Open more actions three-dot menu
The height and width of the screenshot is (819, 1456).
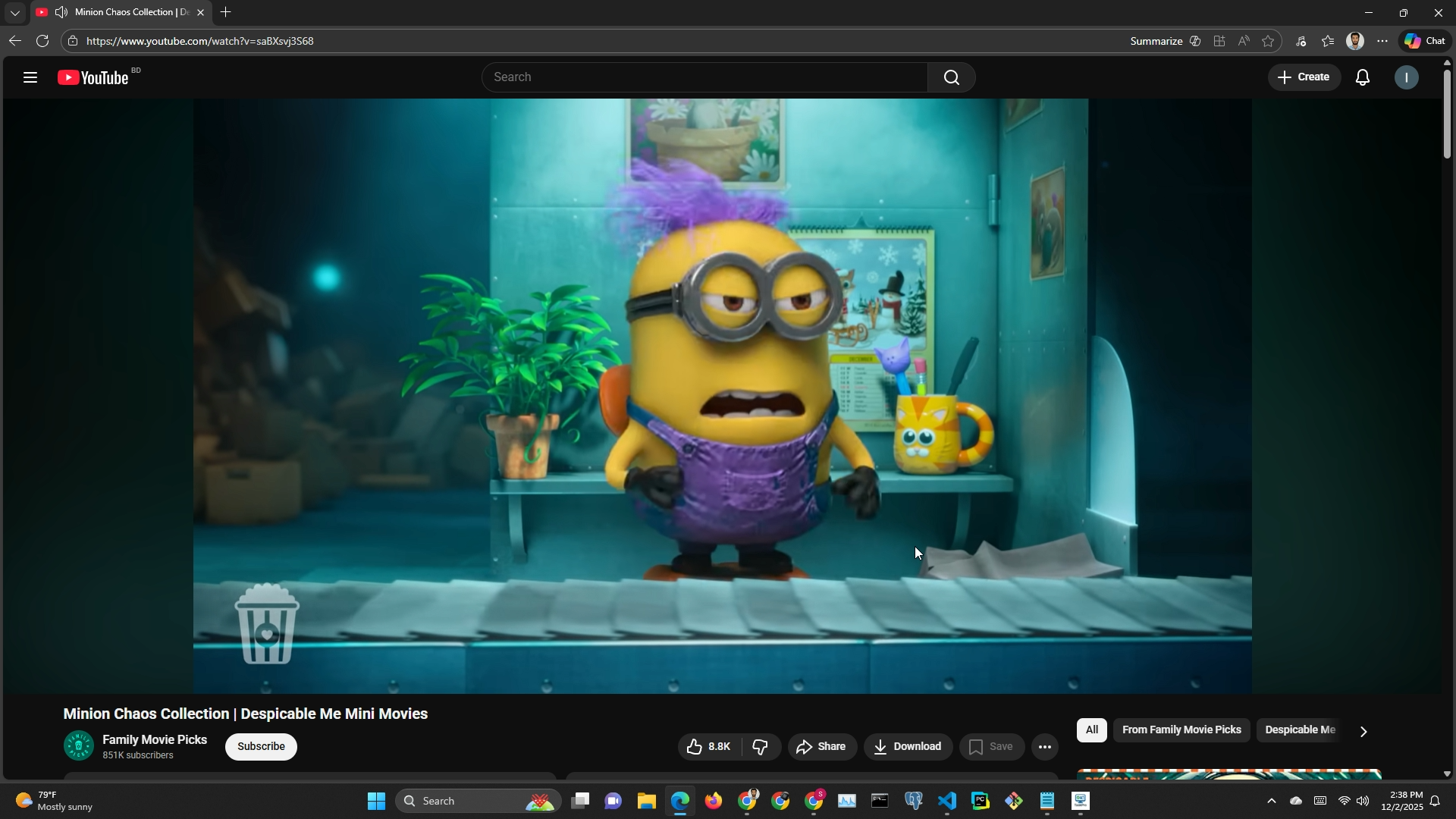pyautogui.click(x=1044, y=747)
